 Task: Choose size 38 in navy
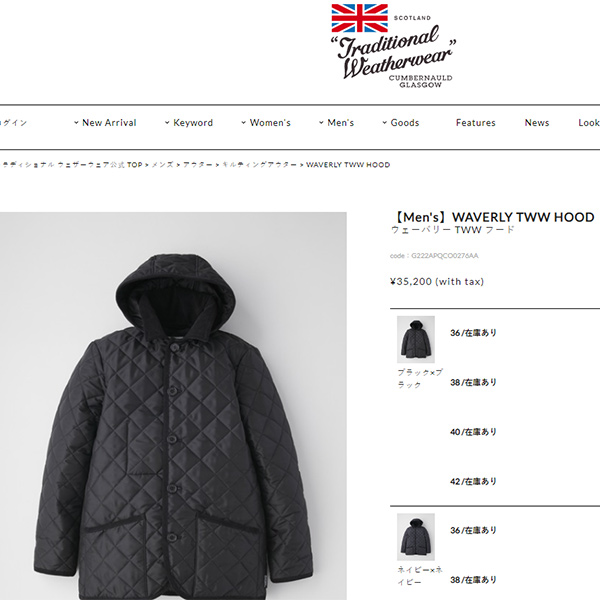click(x=473, y=580)
